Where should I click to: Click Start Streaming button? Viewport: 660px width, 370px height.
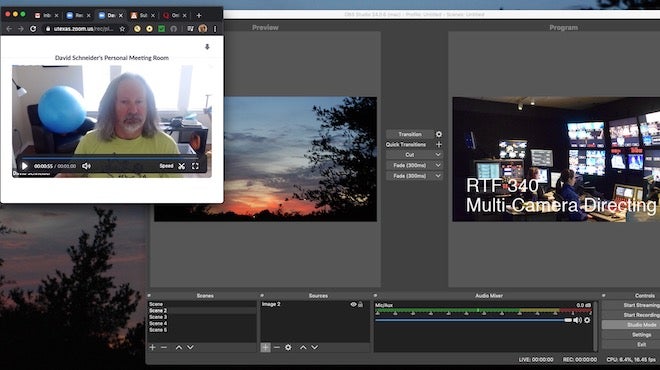pos(631,305)
